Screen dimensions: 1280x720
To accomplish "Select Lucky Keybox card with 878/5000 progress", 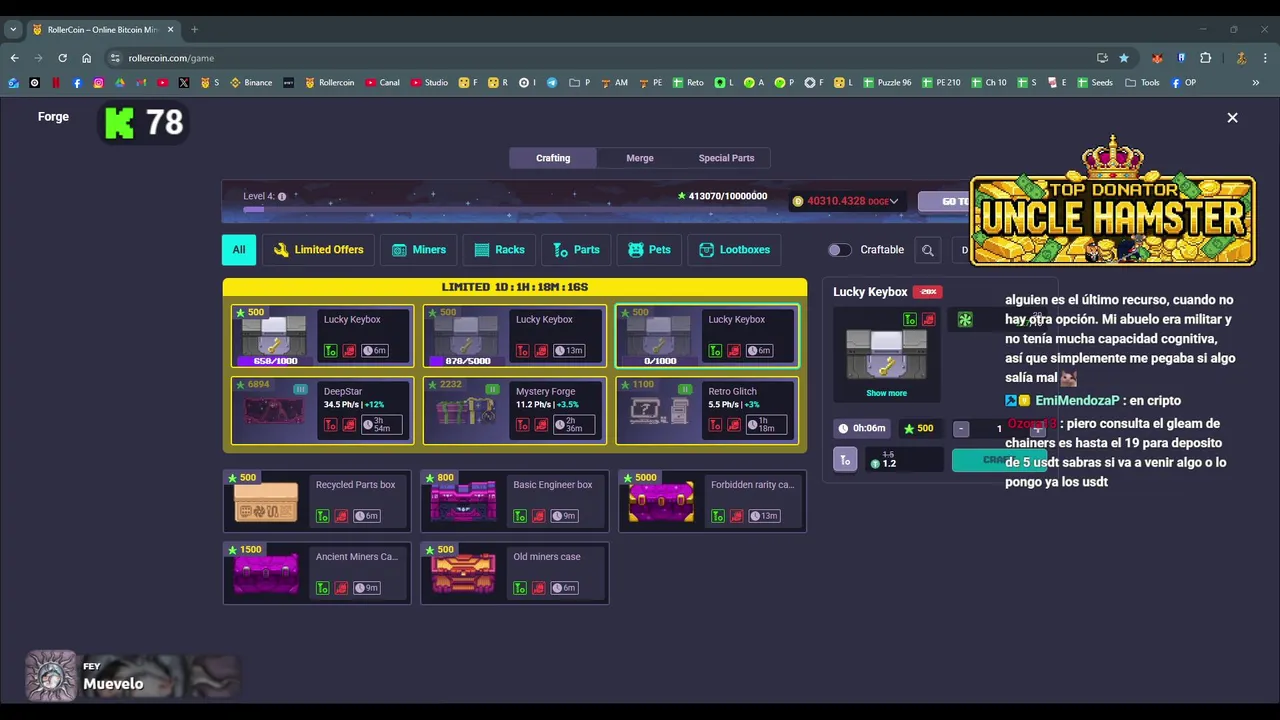I will [514, 337].
